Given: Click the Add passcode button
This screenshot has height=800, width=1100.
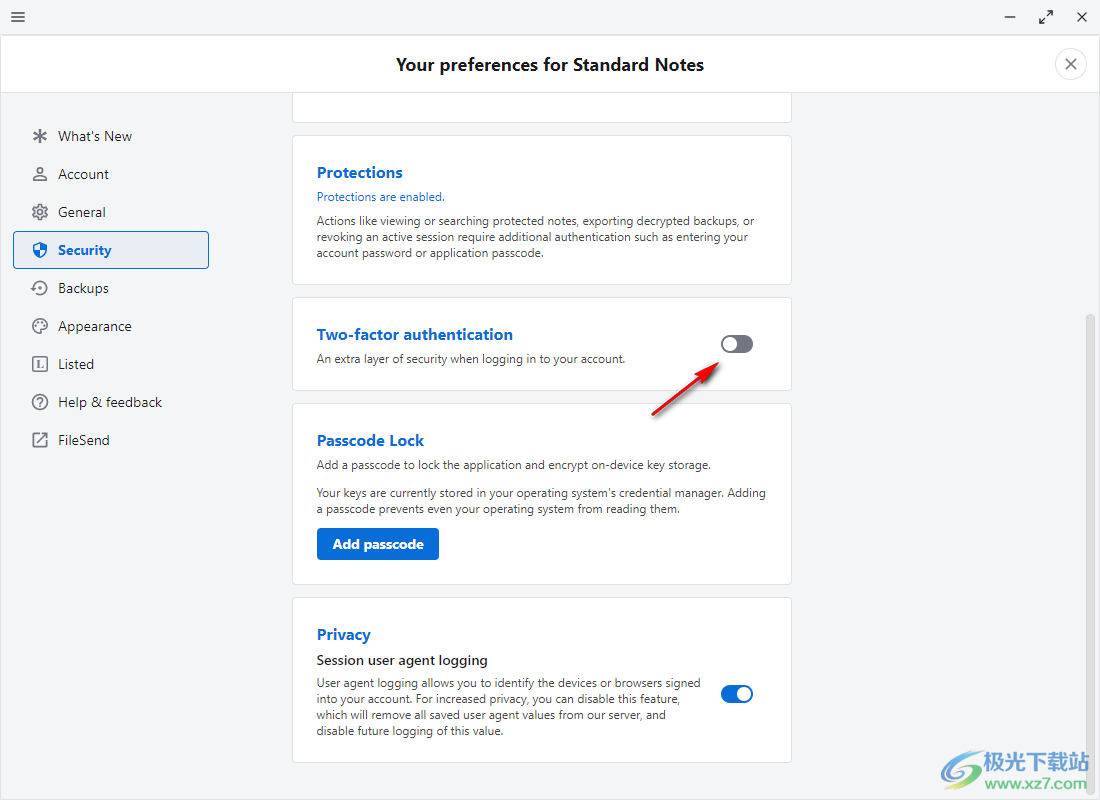Looking at the screenshot, I should pos(377,544).
